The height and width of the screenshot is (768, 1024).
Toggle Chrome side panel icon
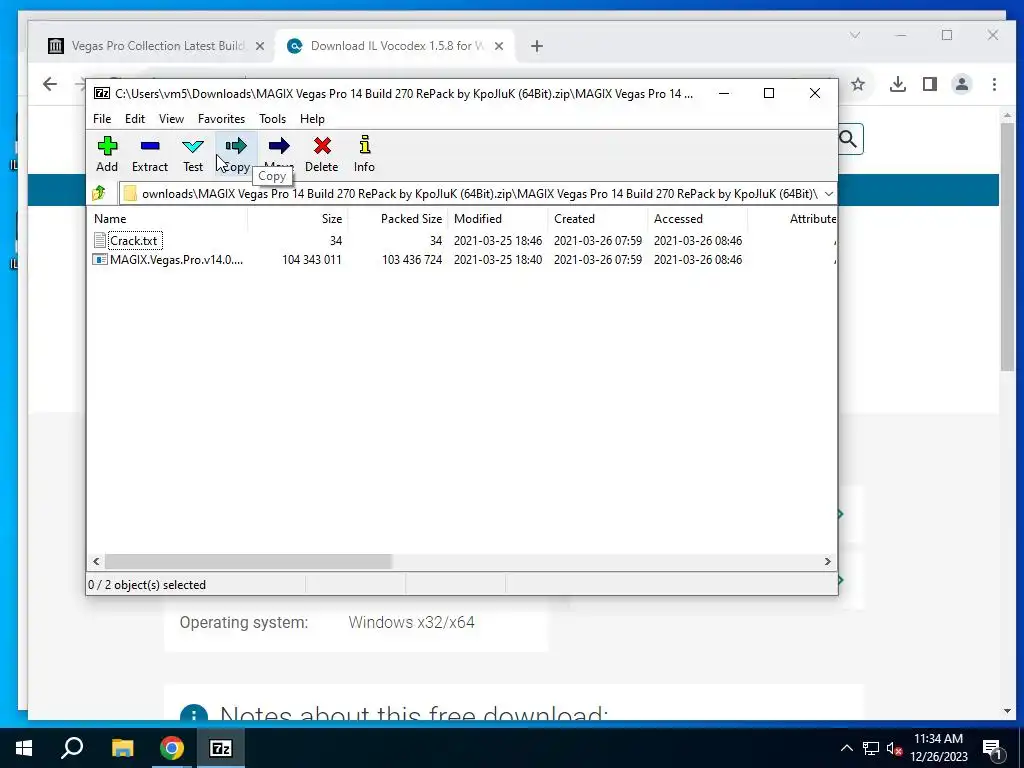coord(930,84)
